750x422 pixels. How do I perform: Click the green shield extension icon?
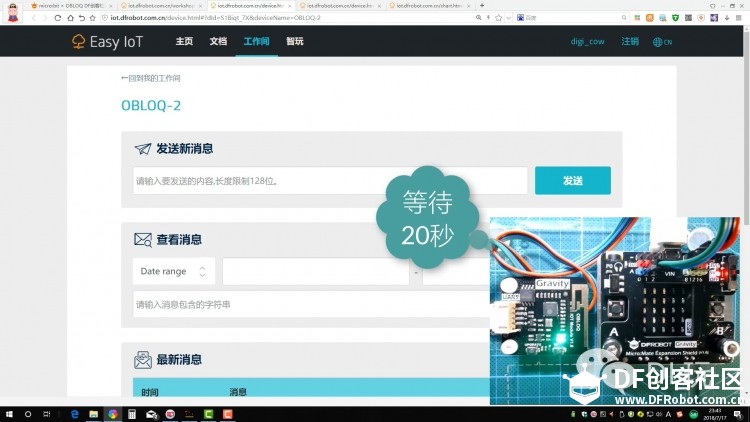click(x=675, y=18)
